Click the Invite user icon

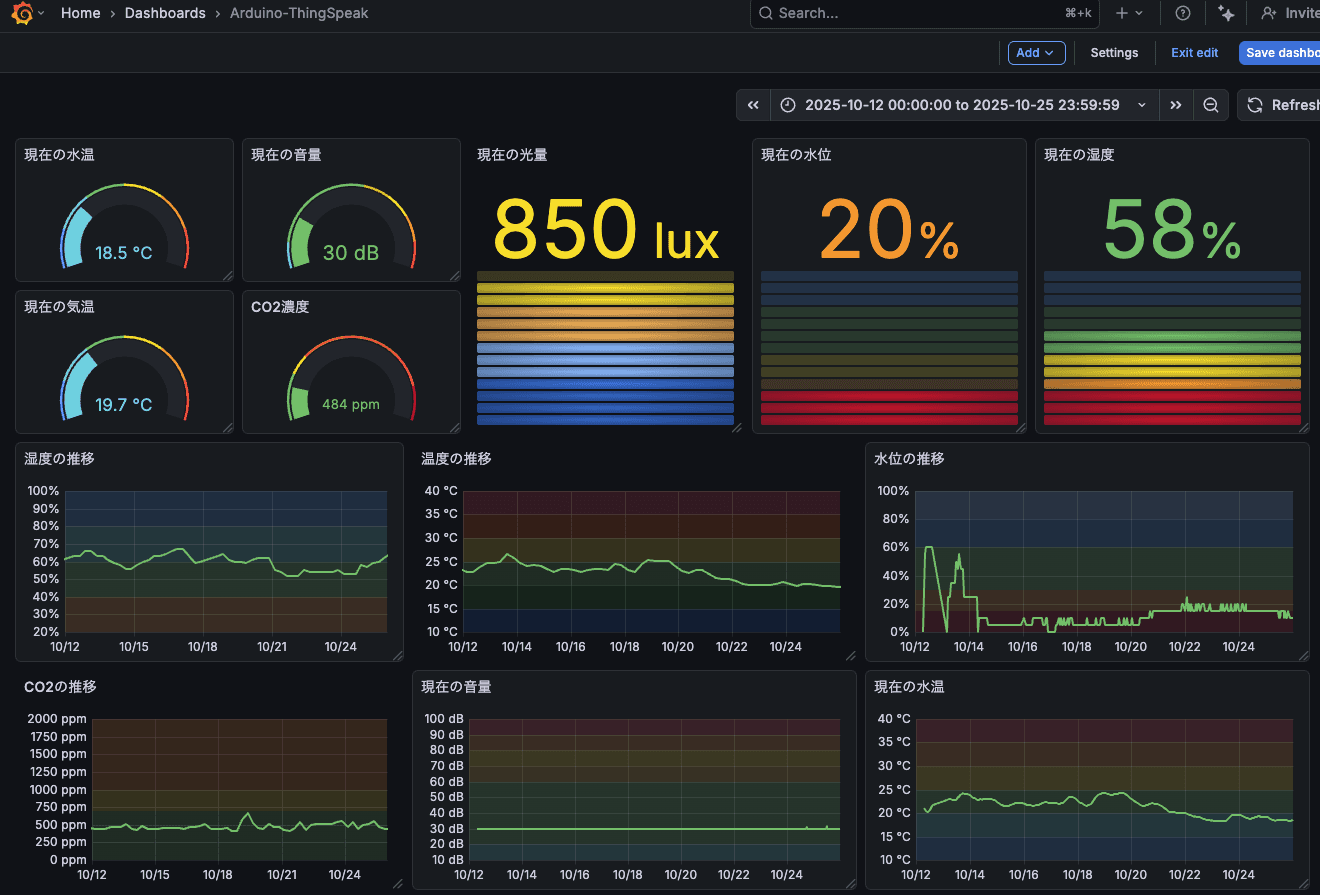(x=1269, y=13)
